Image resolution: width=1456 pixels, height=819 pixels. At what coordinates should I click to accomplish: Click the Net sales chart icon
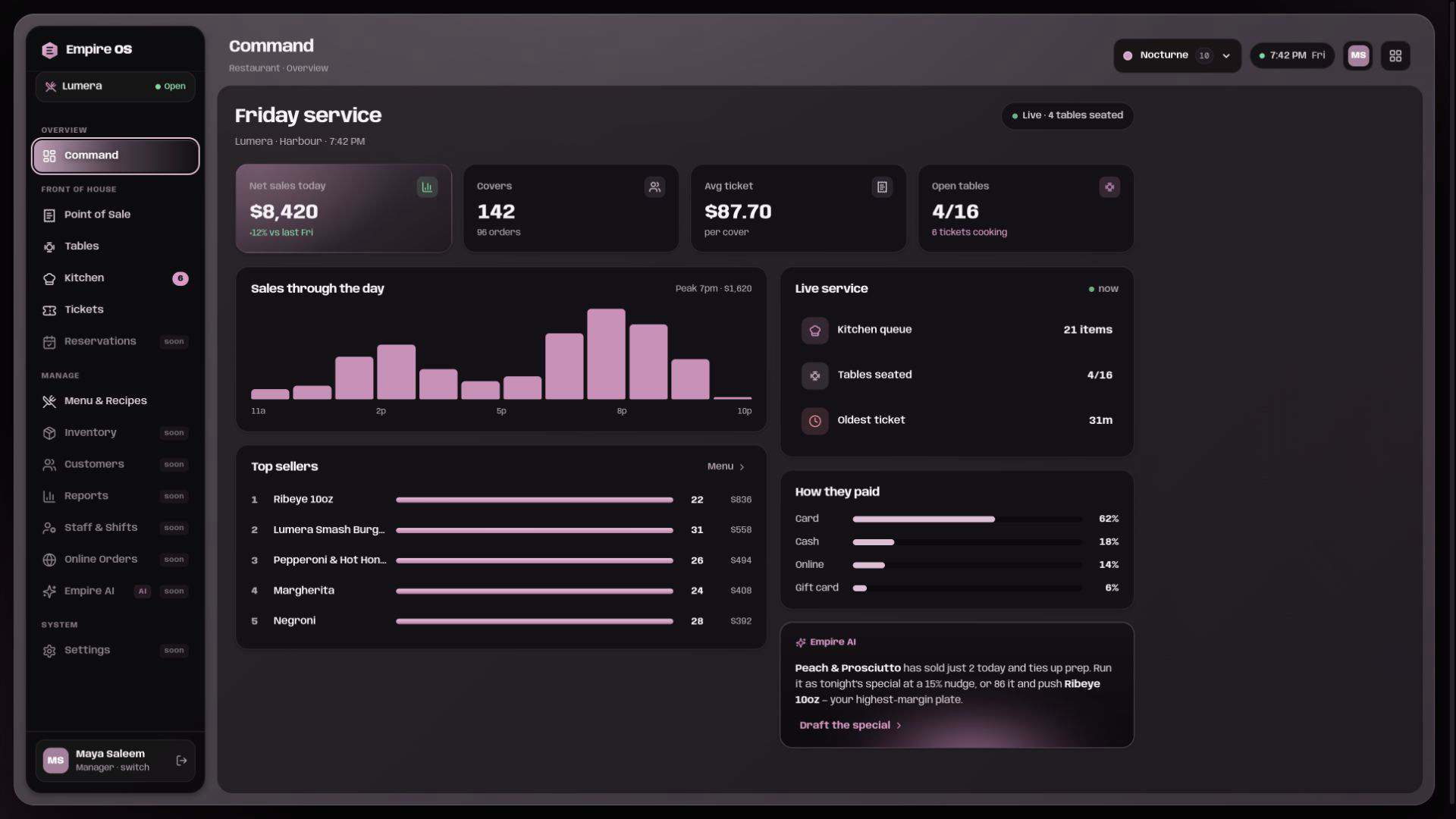tap(427, 187)
